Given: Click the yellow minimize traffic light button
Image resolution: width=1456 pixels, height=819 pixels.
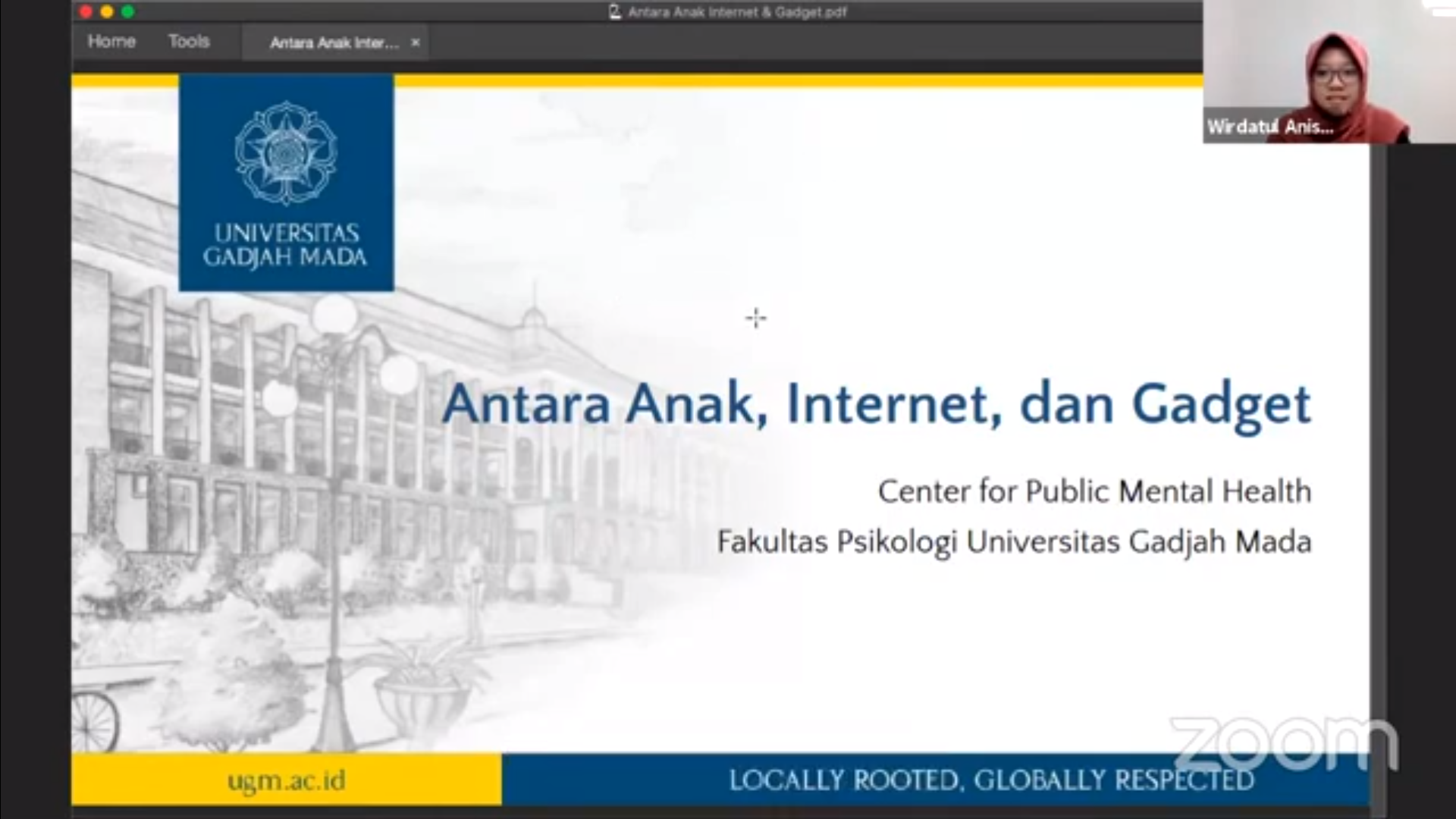Looking at the screenshot, I should [105, 11].
